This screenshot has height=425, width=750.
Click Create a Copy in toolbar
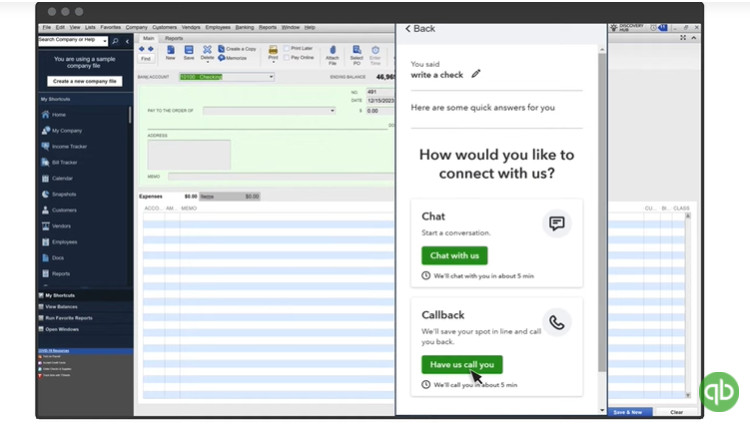click(237, 49)
